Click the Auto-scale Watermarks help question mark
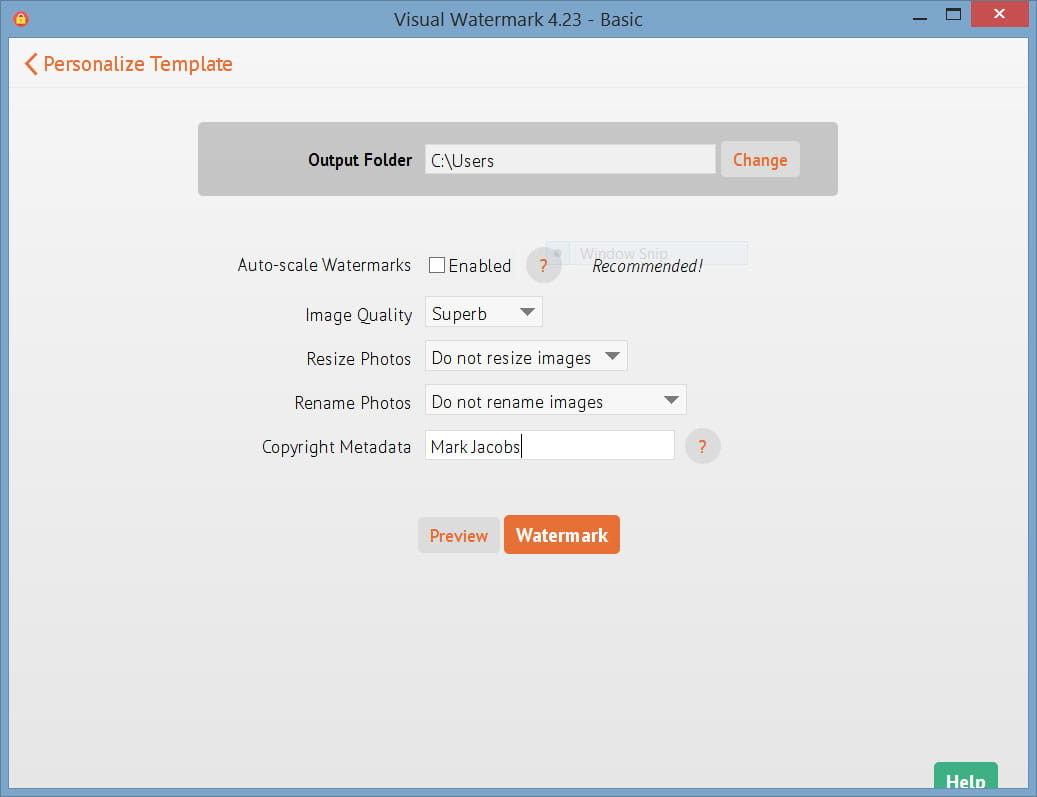This screenshot has height=797, width=1037. pyautogui.click(x=543, y=265)
